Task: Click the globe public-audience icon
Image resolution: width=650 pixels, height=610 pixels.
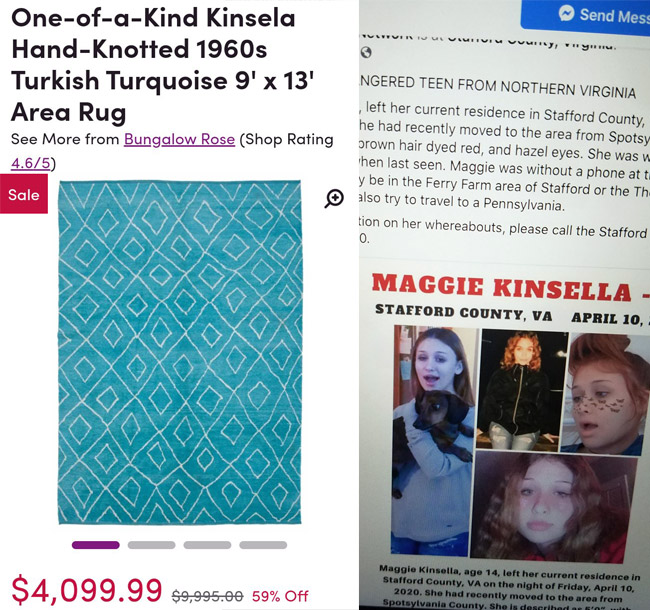Action: 366,52
